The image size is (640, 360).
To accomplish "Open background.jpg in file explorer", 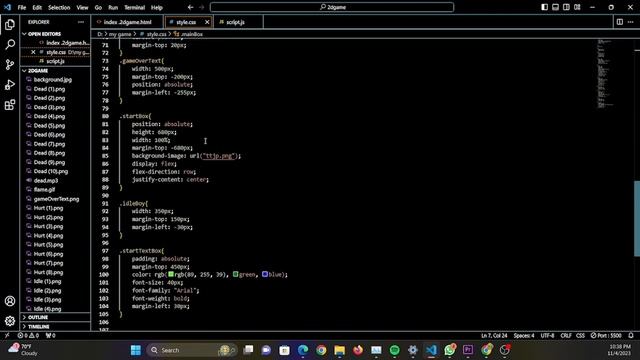I will click(x=53, y=80).
